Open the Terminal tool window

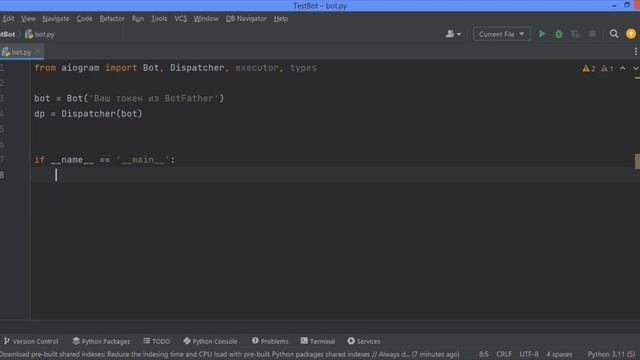[318, 341]
